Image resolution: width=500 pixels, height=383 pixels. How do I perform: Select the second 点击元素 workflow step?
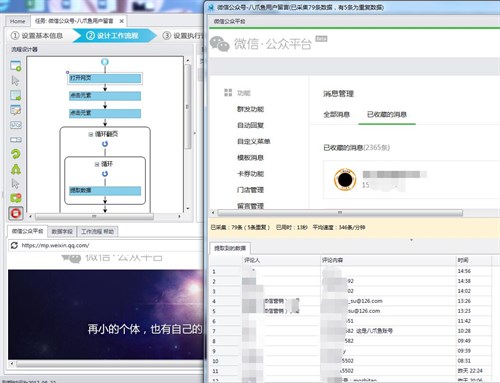[x=105, y=113]
